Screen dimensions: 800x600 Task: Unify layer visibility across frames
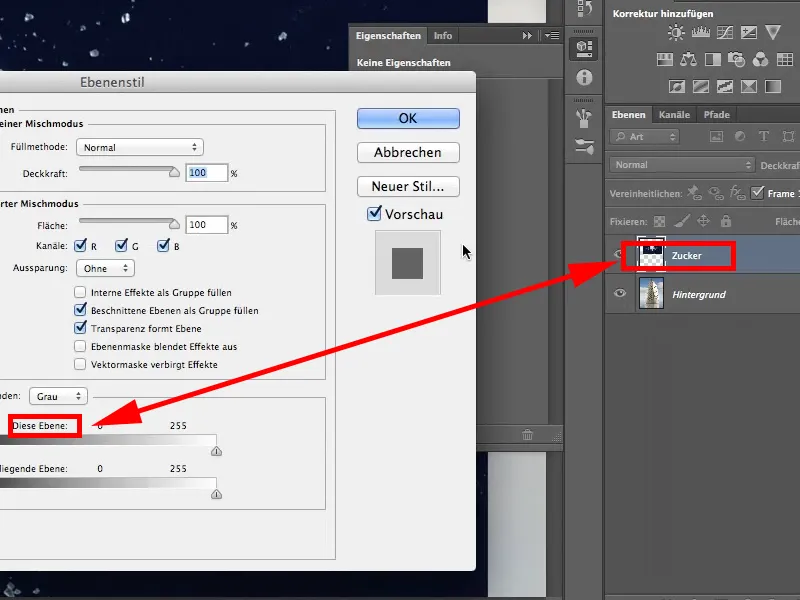click(x=716, y=193)
